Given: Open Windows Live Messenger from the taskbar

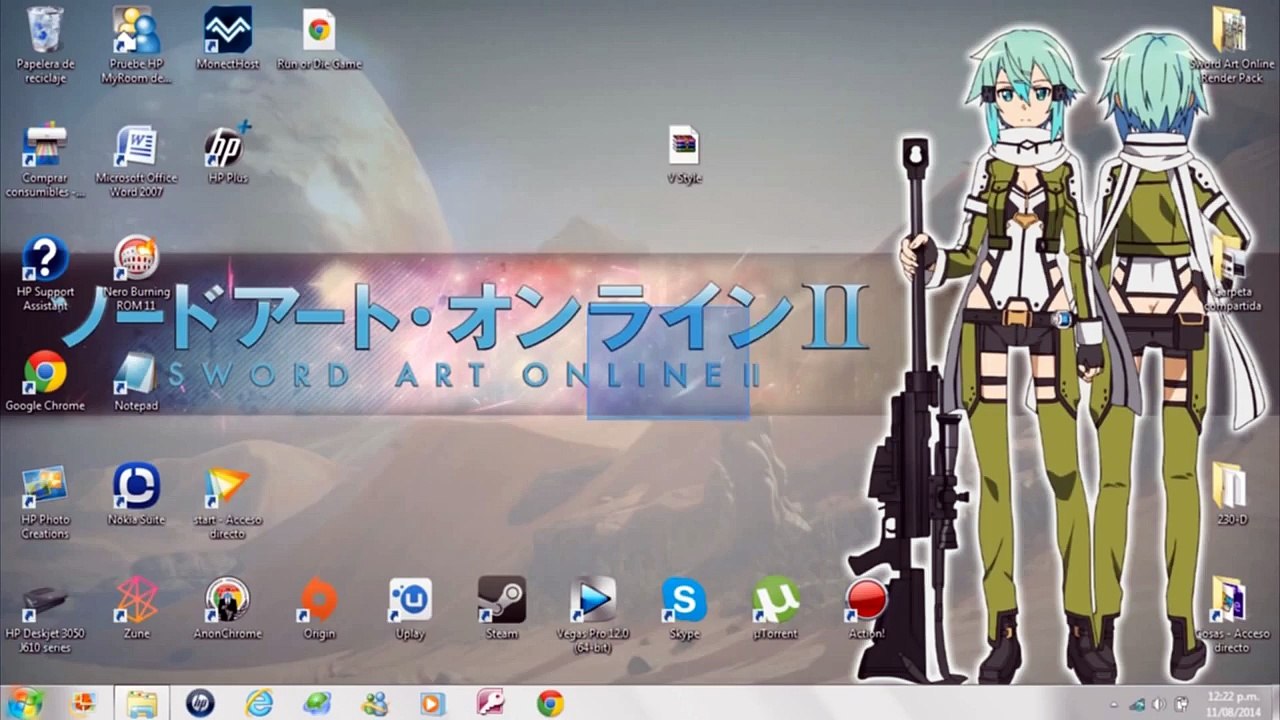Looking at the screenshot, I should (375, 703).
